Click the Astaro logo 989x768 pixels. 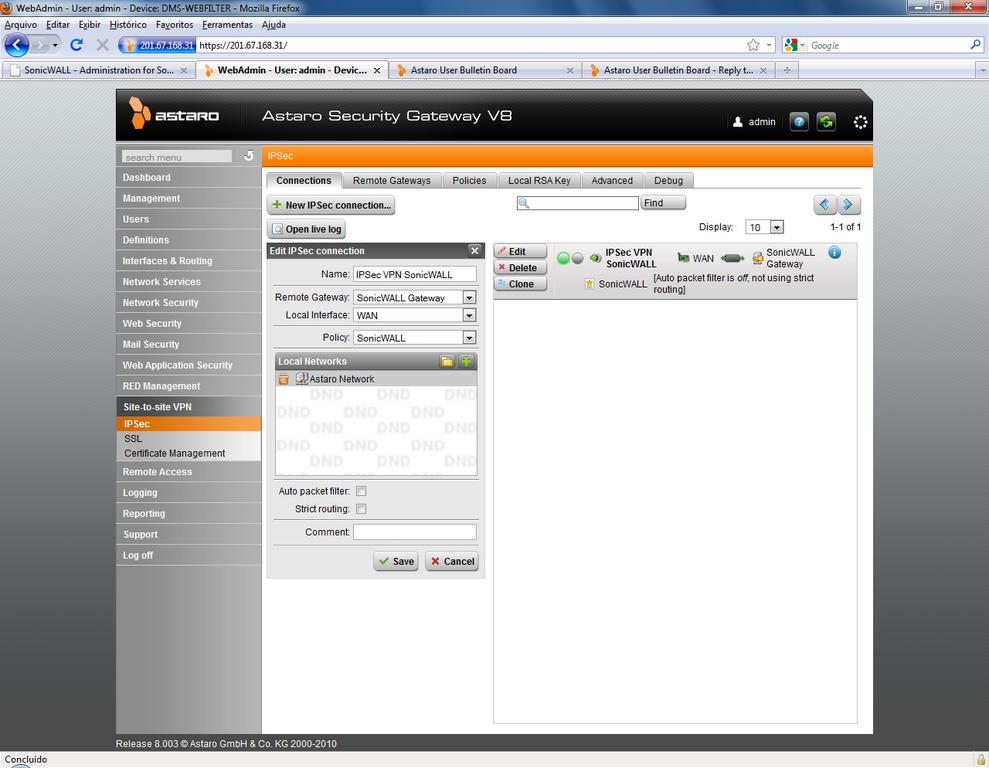click(174, 114)
